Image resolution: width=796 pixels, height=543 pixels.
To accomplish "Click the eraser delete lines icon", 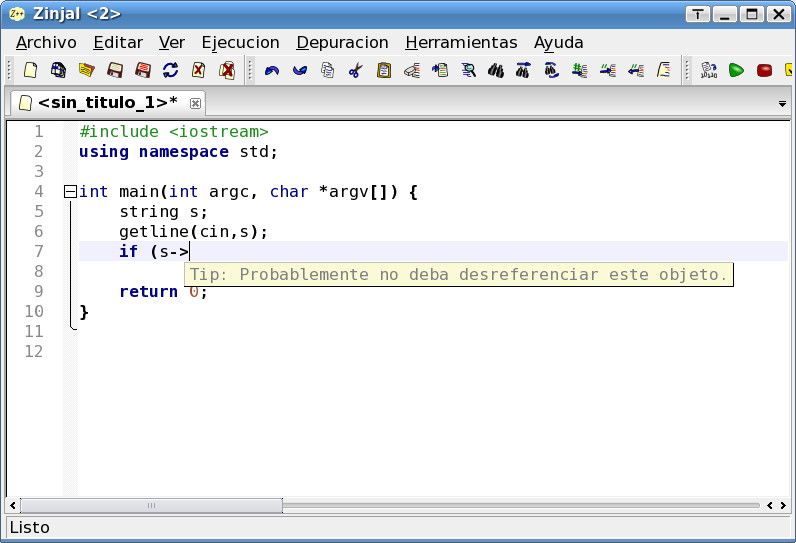I will (412, 70).
